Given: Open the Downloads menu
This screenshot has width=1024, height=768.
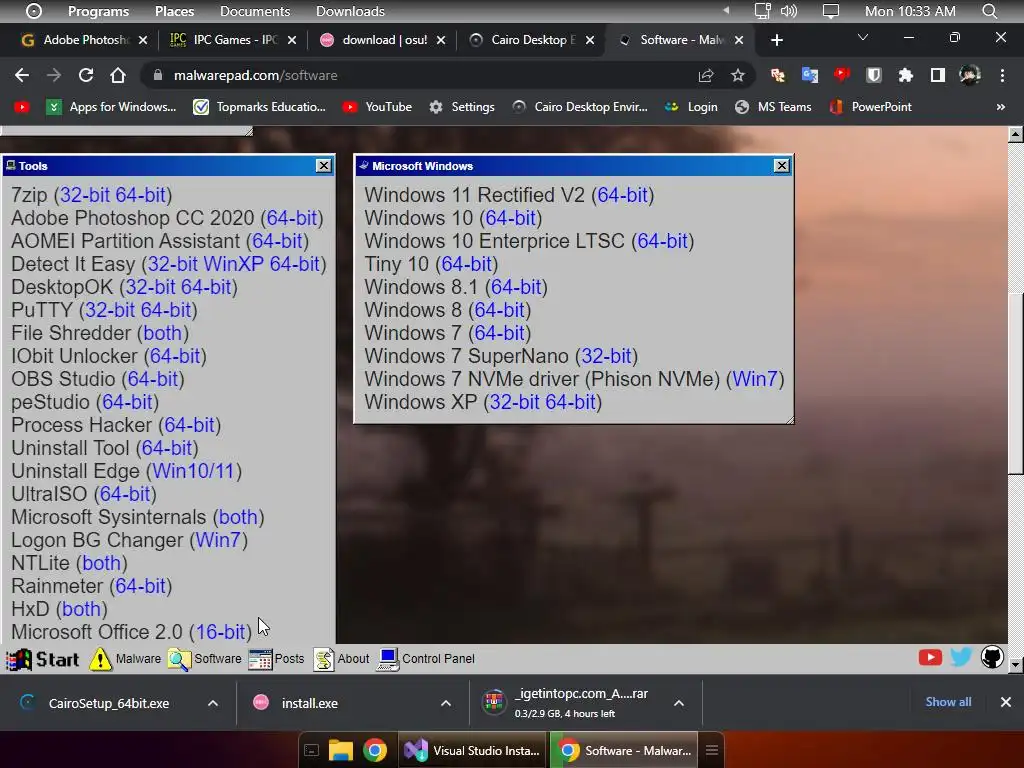Looking at the screenshot, I should click(350, 11).
